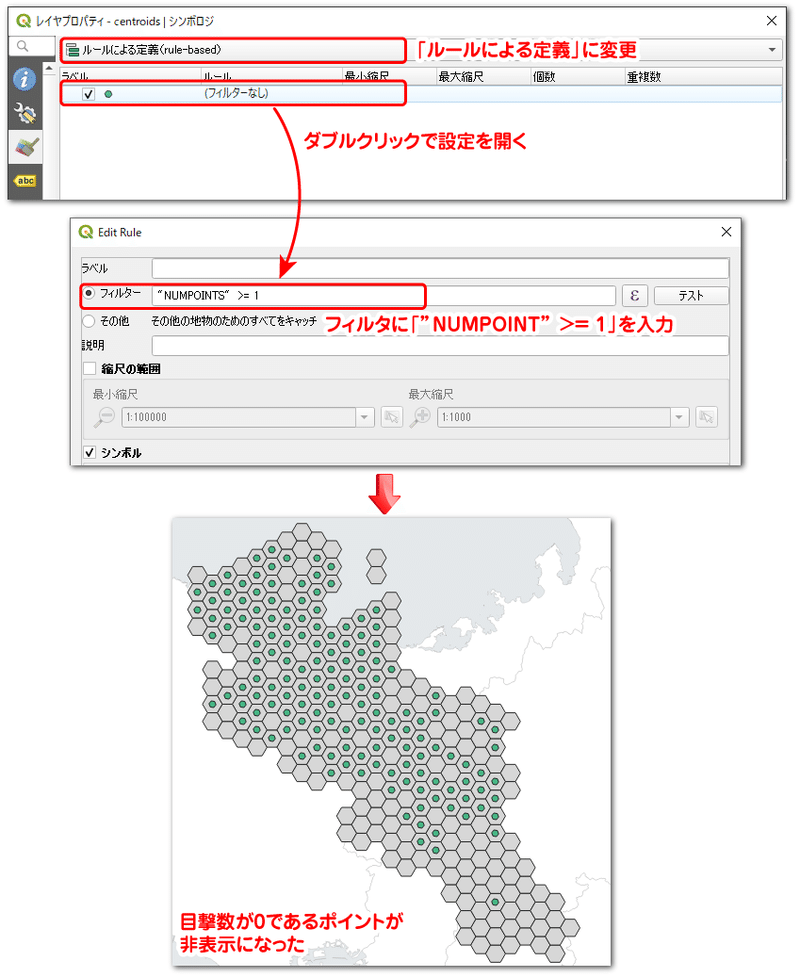Open the Labels abc icon tab
The width and height of the screenshot is (800, 975).
coord(25,181)
